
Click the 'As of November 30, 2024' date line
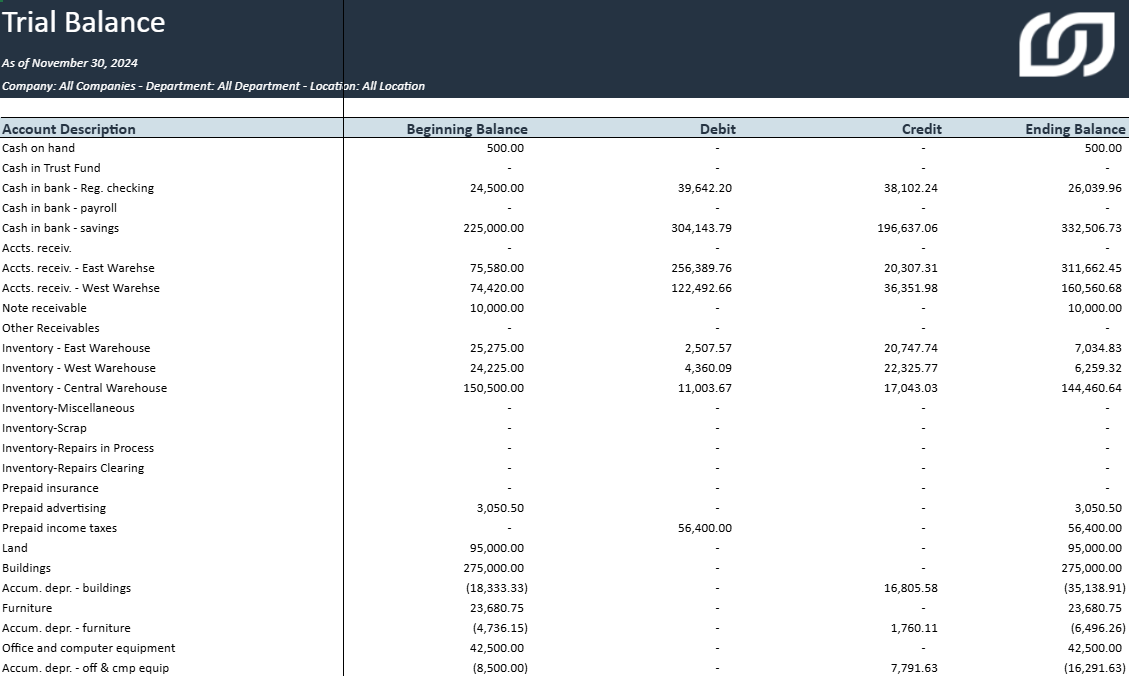click(70, 63)
